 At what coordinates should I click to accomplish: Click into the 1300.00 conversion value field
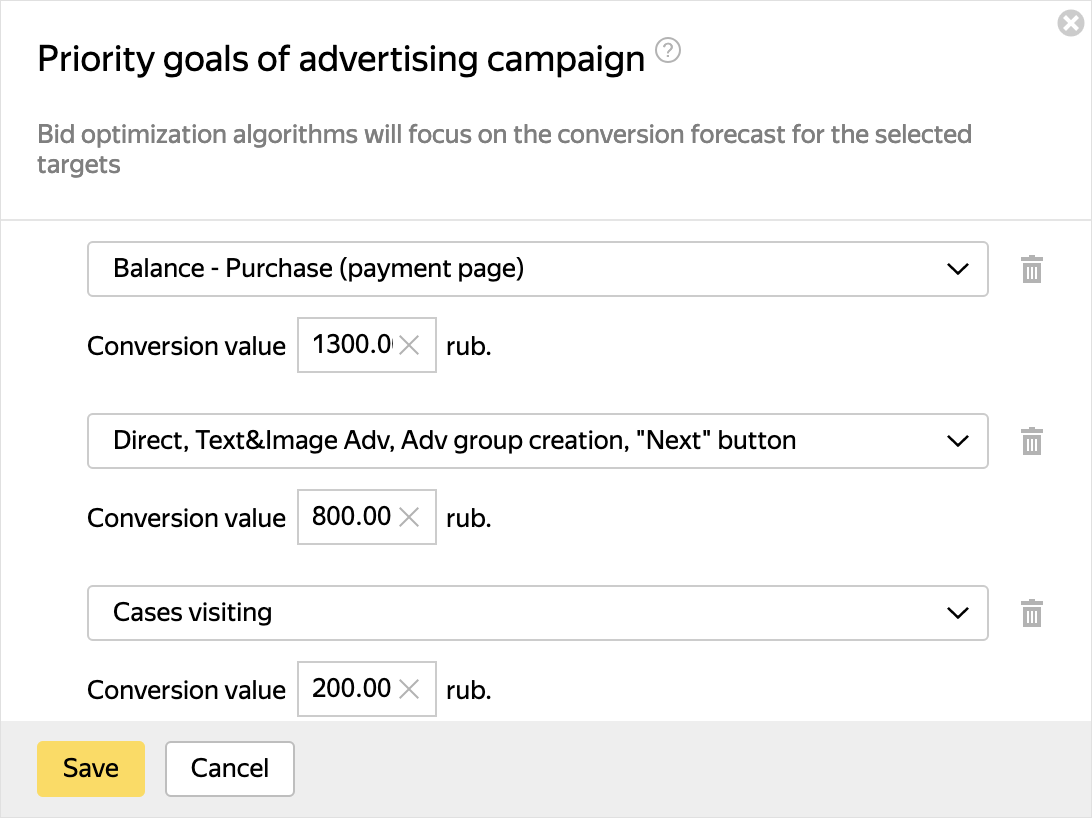click(350, 346)
